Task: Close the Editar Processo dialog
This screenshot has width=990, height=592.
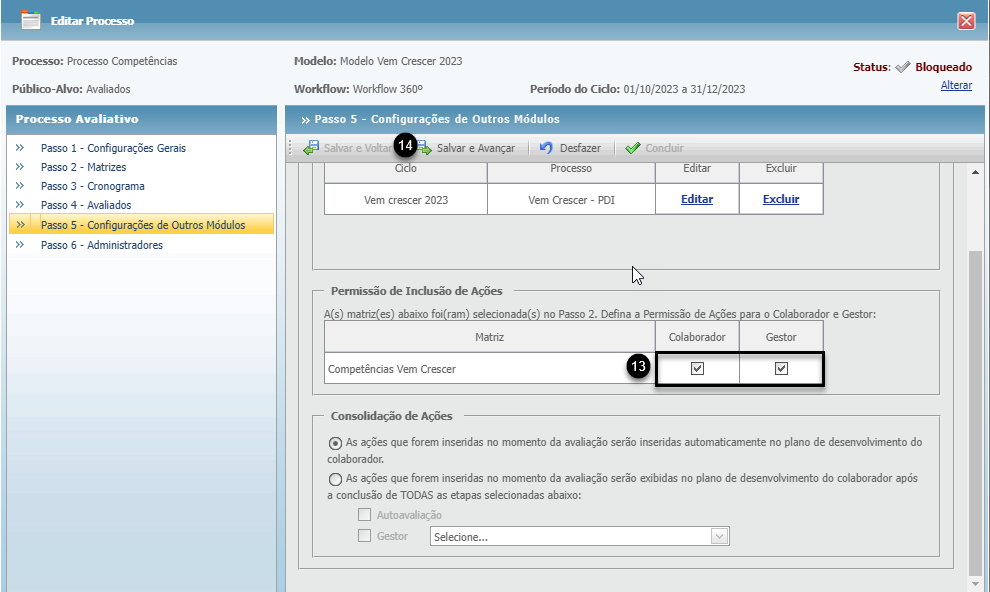Action: [x=966, y=21]
